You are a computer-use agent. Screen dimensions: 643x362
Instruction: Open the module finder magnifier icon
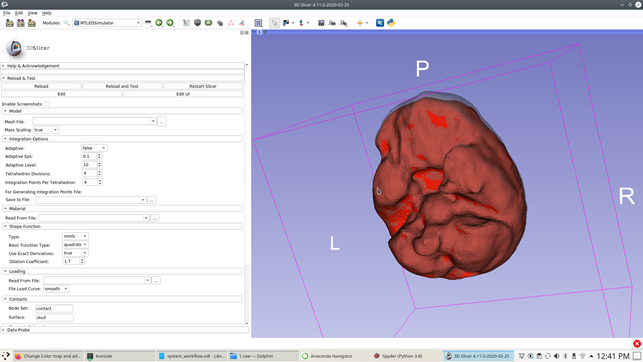[x=66, y=23]
